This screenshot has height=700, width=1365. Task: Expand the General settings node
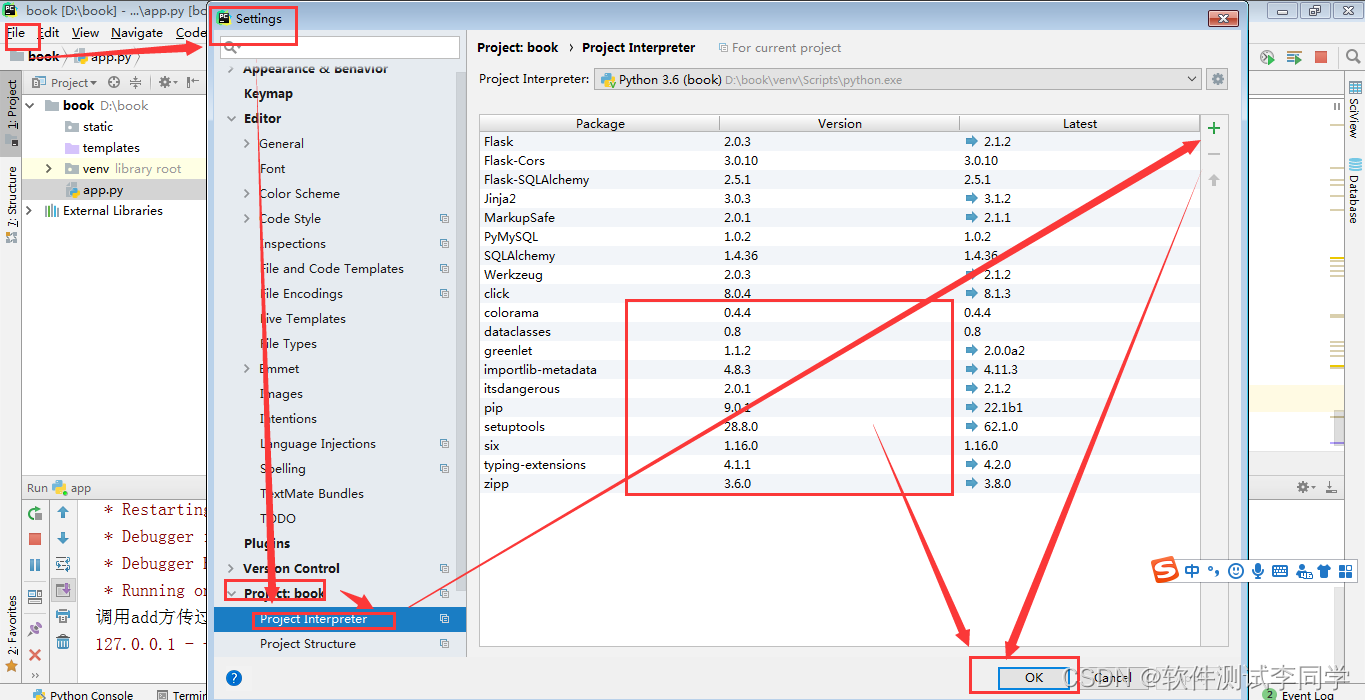(247, 144)
